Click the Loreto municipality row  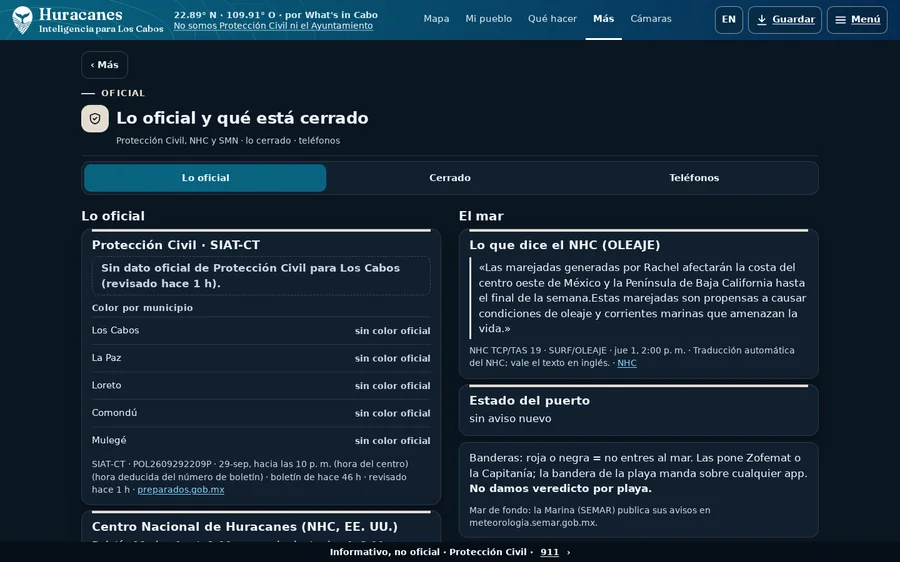[261, 386]
